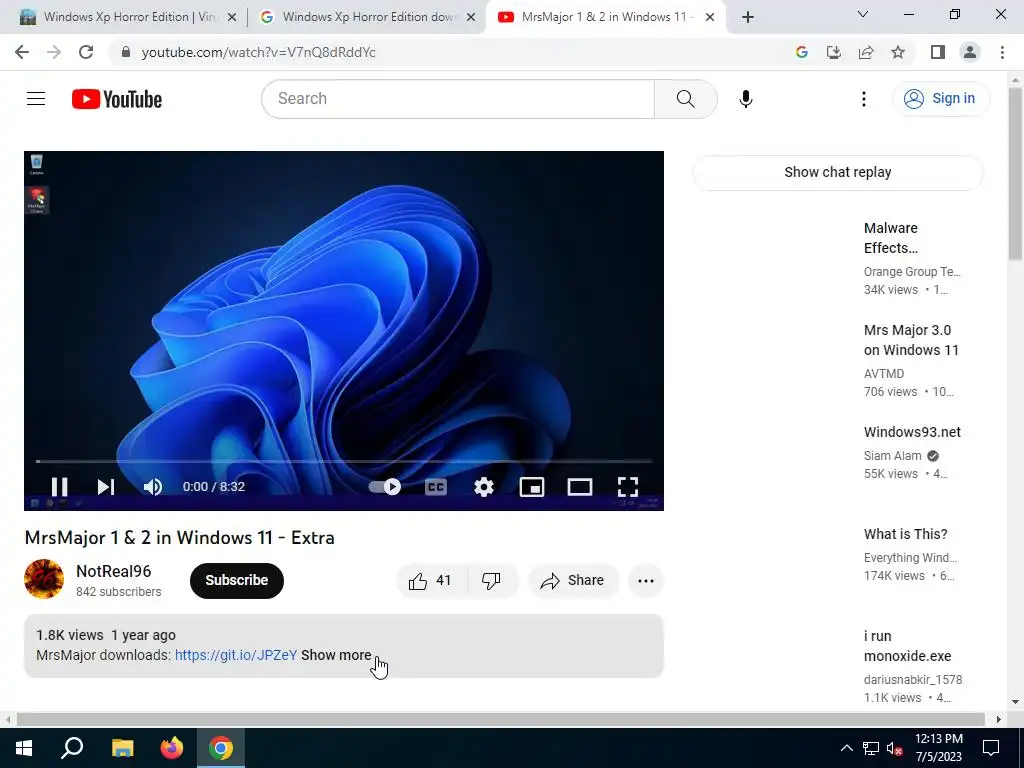This screenshot has height=768, width=1024.
Task: Click the search magnifier button
Action: click(686, 99)
